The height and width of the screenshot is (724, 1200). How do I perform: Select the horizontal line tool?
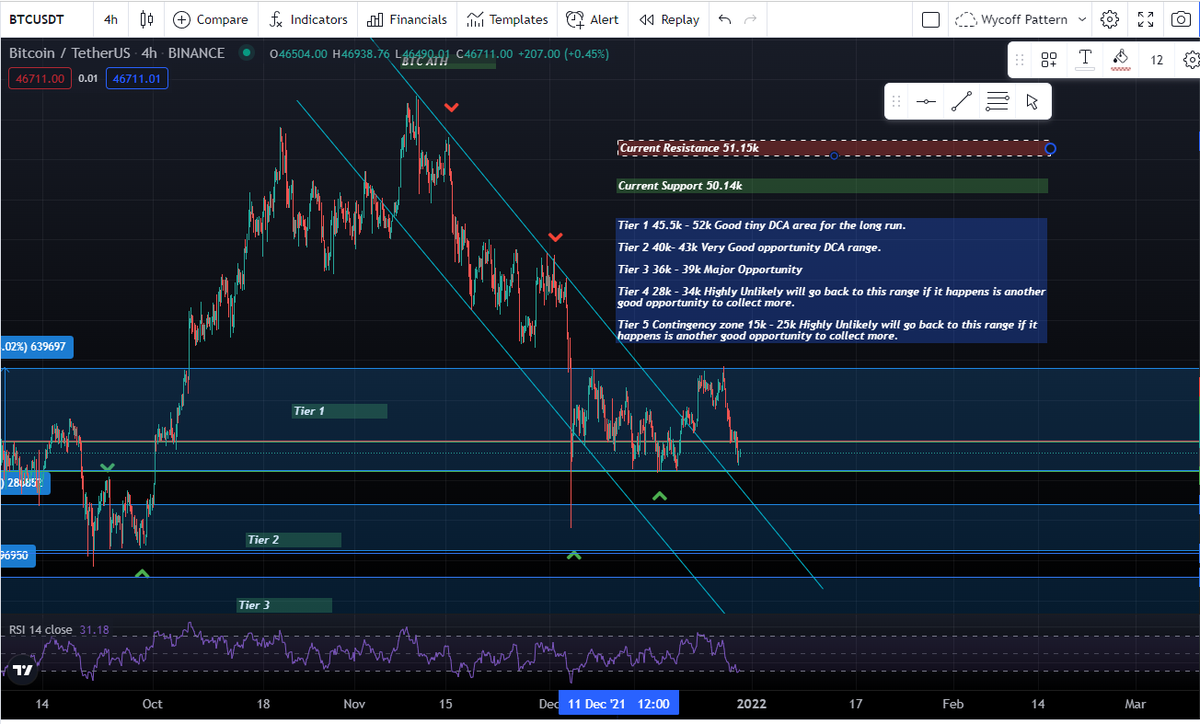pyautogui.click(x=926, y=101)
